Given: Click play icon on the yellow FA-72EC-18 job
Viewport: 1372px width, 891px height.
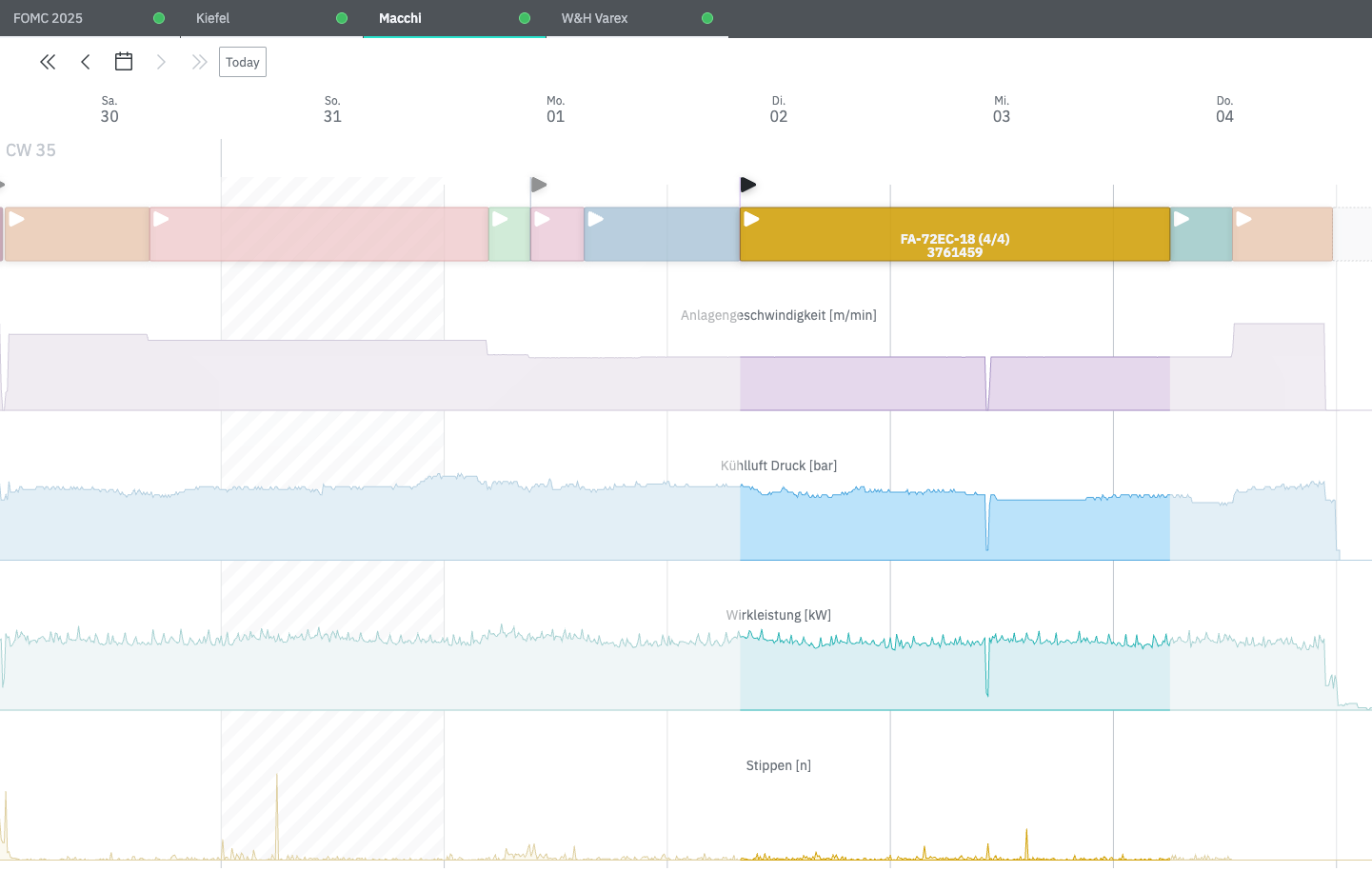Looking at the screenshot, I should point(751,220).
